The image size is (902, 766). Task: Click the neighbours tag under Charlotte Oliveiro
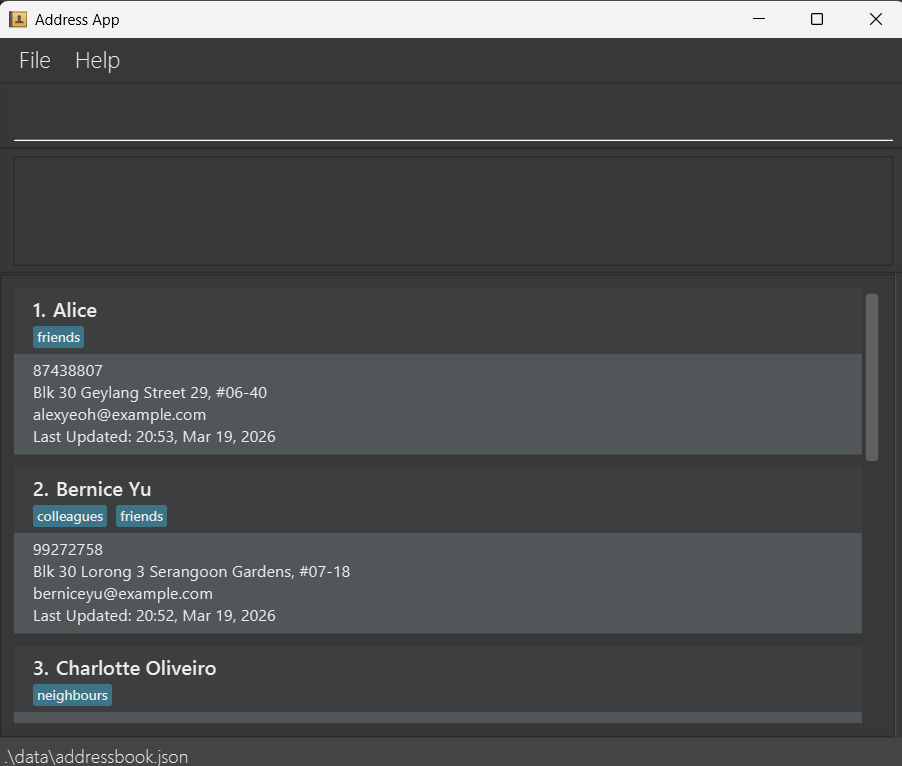(x=72, y=696)
